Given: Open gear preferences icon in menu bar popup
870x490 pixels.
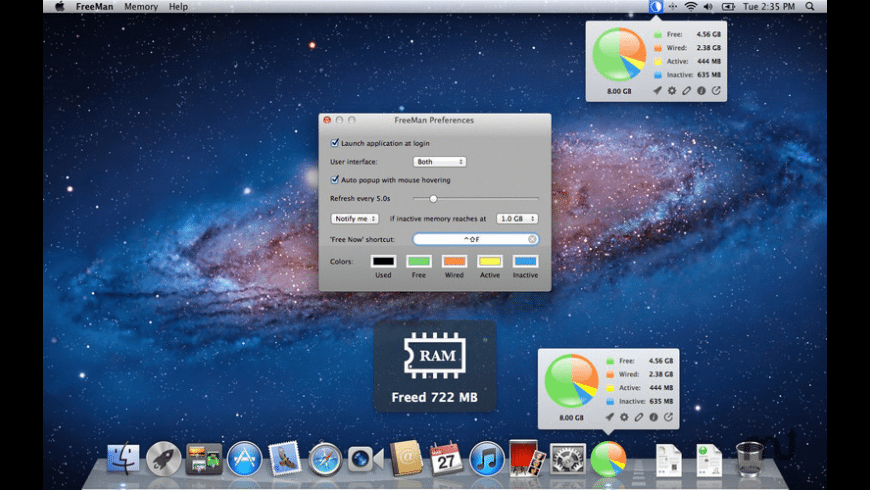Looking at the screenshot, I should (672, 90).
